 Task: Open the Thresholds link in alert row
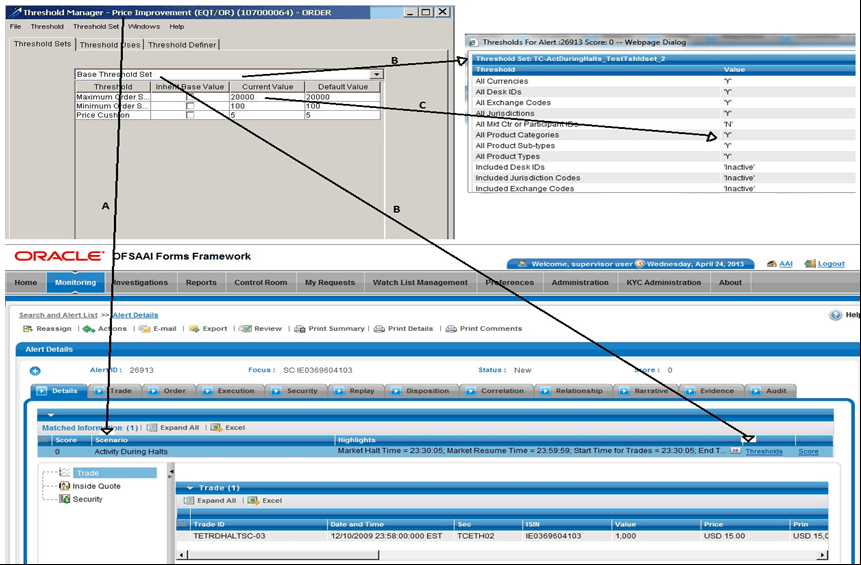point(764,451)
